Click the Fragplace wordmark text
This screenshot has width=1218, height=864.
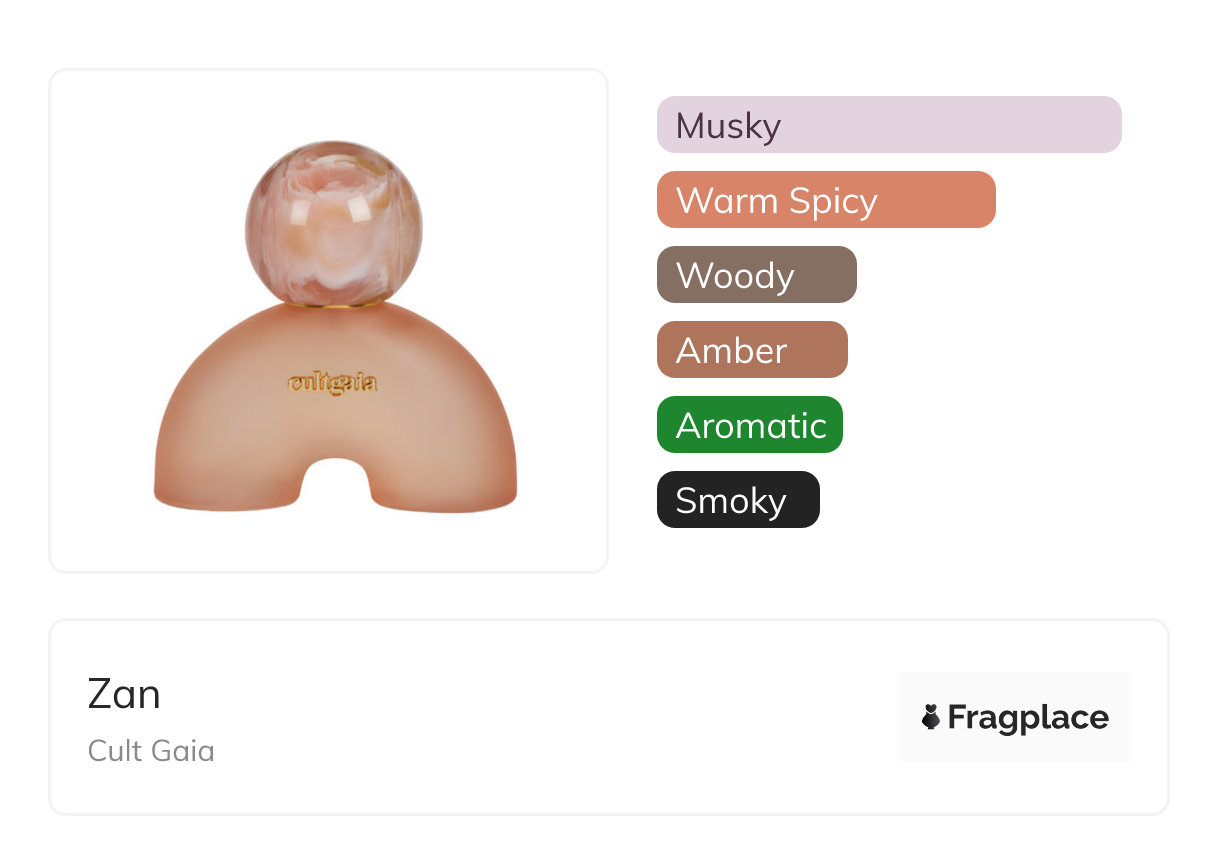tap(1028, 718)
